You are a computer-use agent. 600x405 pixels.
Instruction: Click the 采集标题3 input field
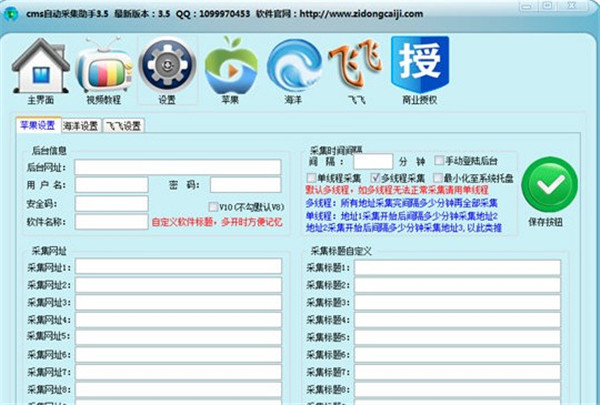pos(458,302)
